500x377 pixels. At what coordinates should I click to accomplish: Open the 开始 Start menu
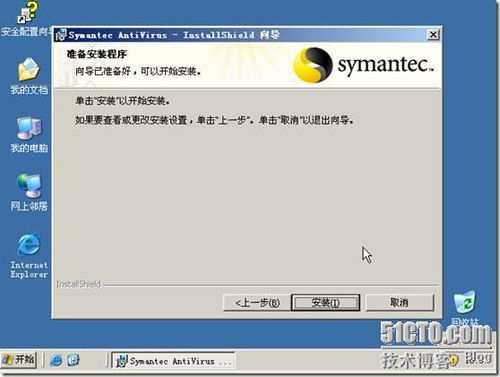point(19,360)
